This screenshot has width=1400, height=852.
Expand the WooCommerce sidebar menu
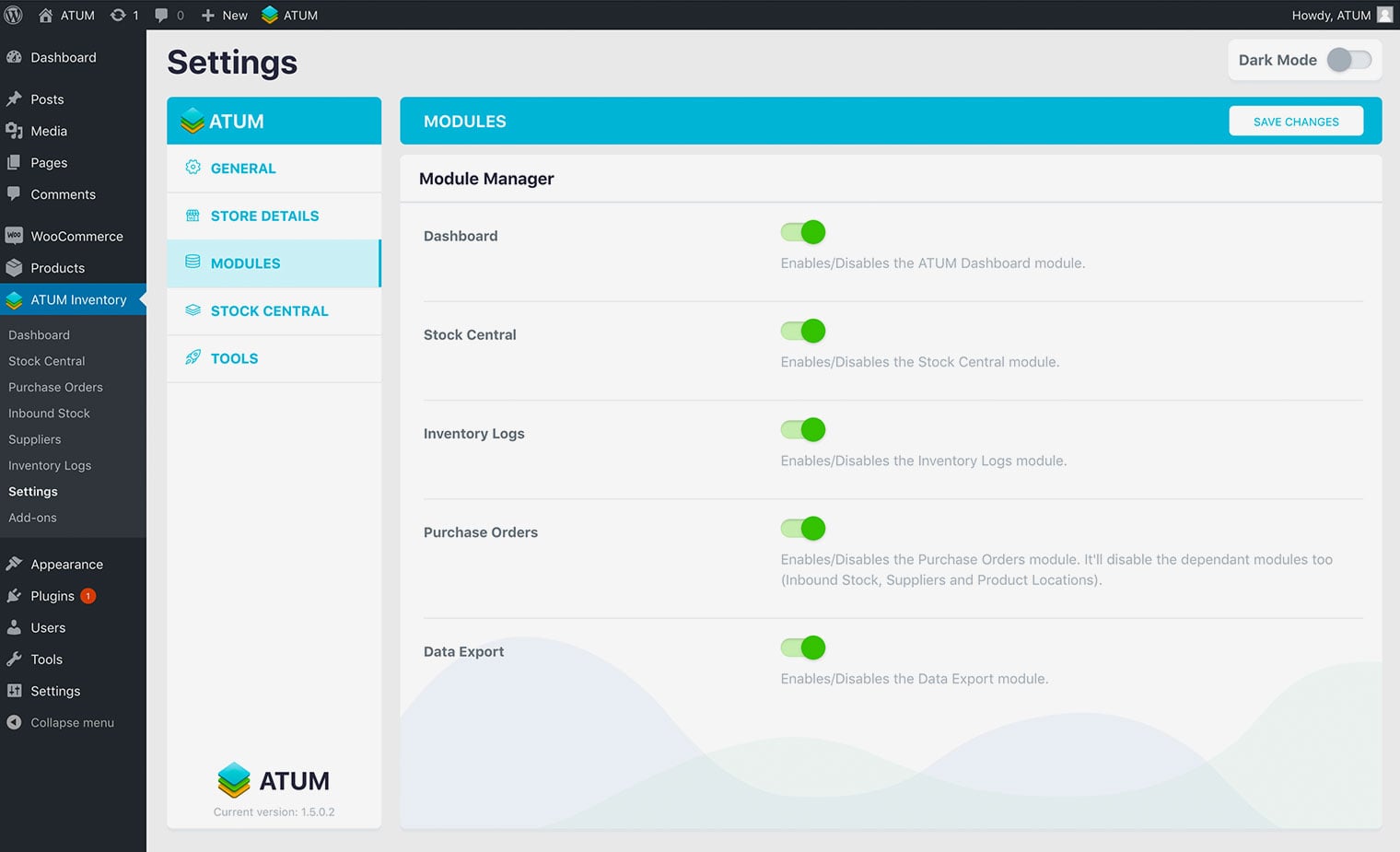pos(76,236)
